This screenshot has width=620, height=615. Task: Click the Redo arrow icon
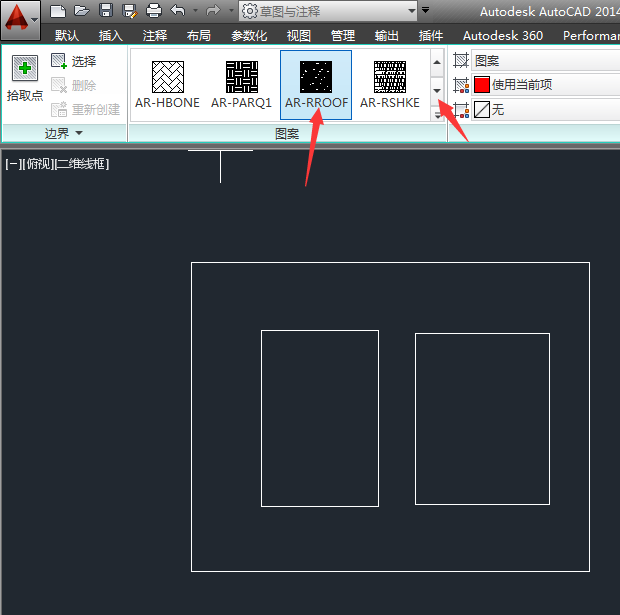click(213, 10)
